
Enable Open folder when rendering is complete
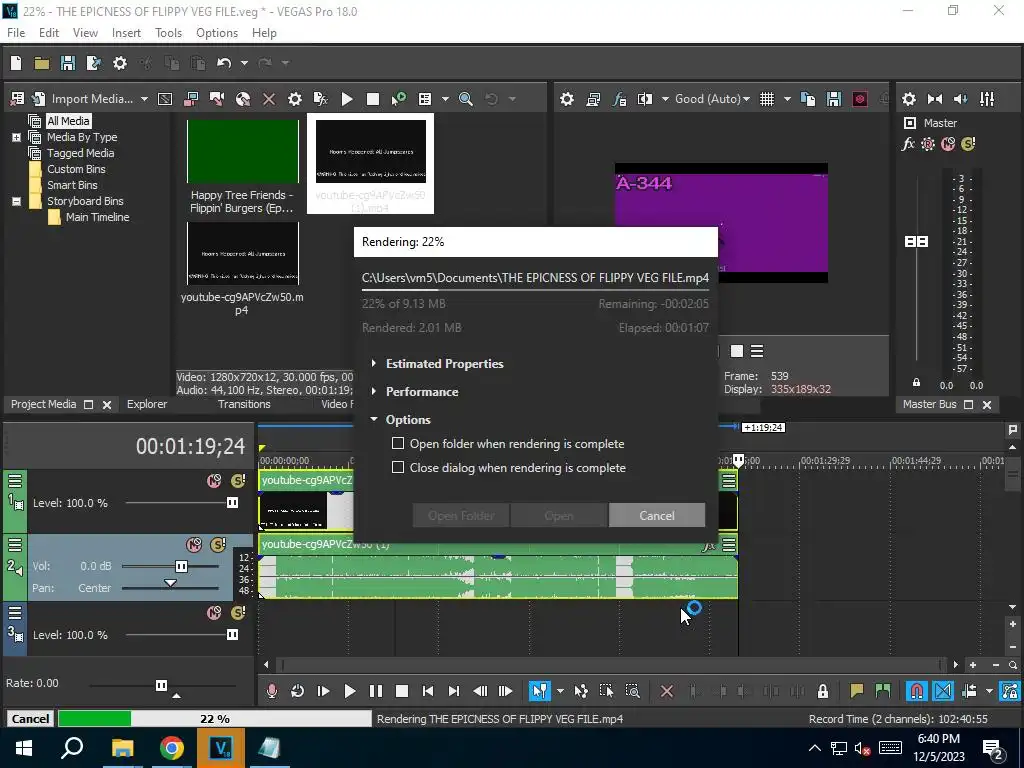pyautogui.click(x=398, y=443)
